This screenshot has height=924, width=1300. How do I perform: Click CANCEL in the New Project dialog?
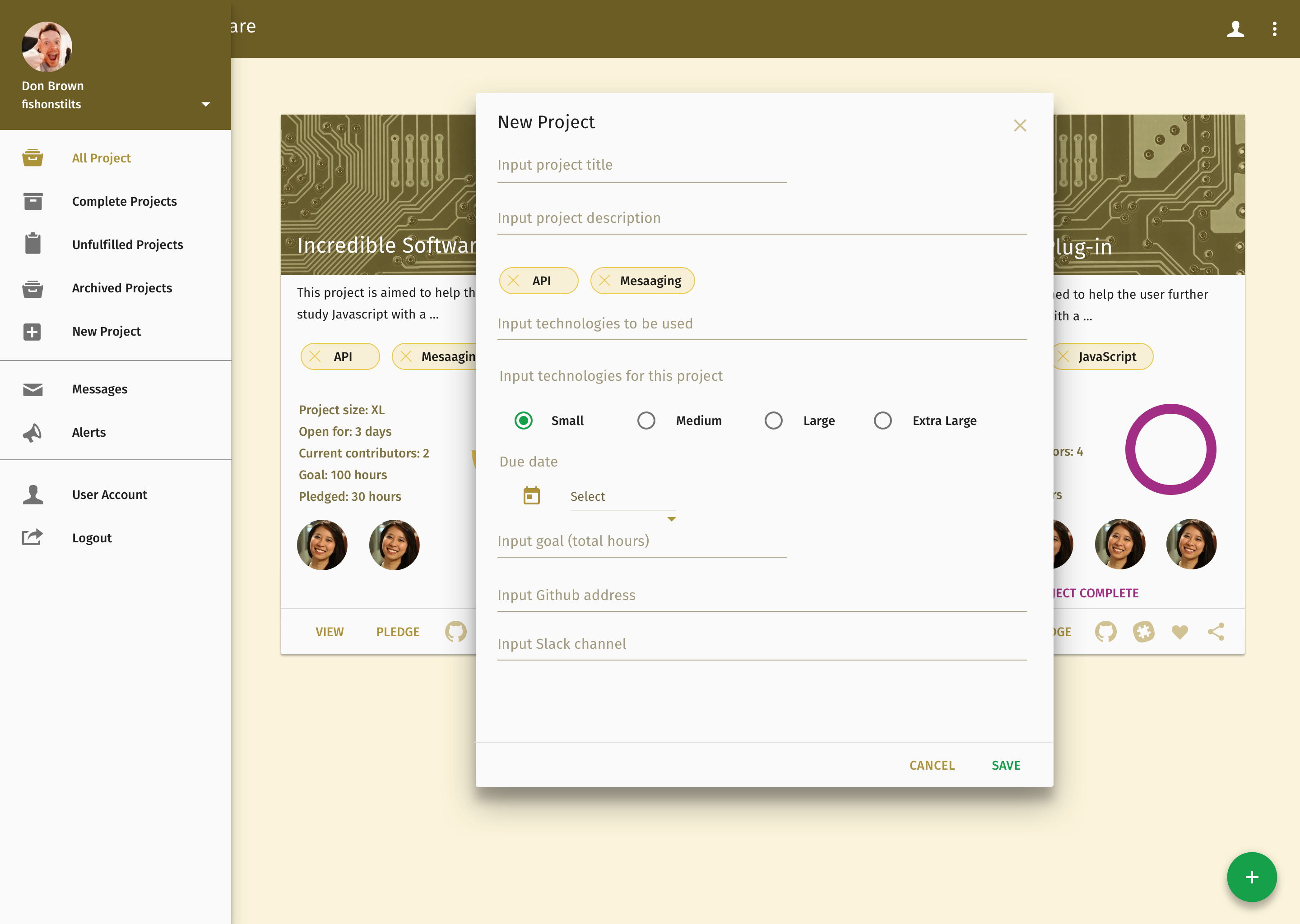[x=932, y=765]
